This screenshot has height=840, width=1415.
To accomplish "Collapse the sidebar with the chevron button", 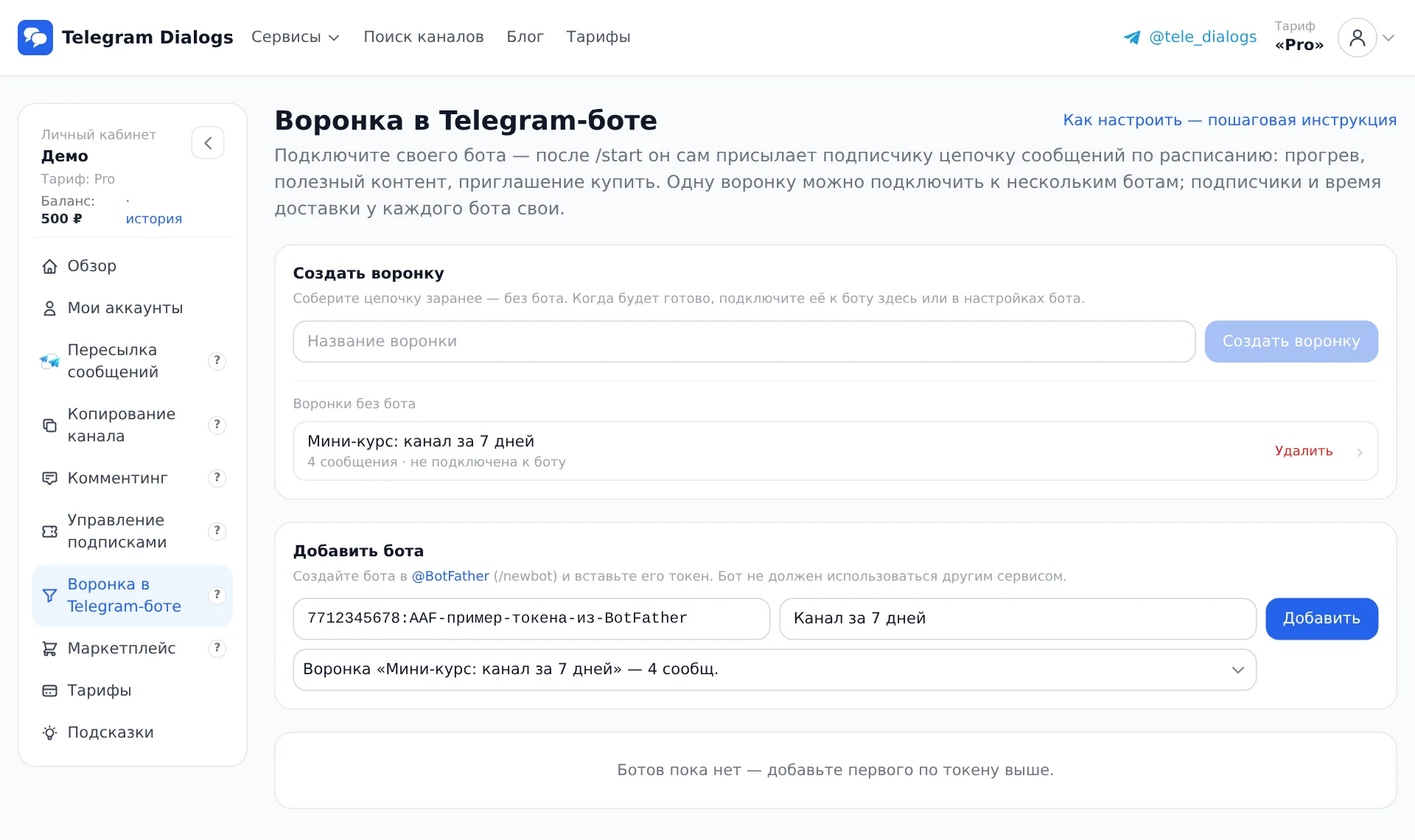I will coord(208,143).
